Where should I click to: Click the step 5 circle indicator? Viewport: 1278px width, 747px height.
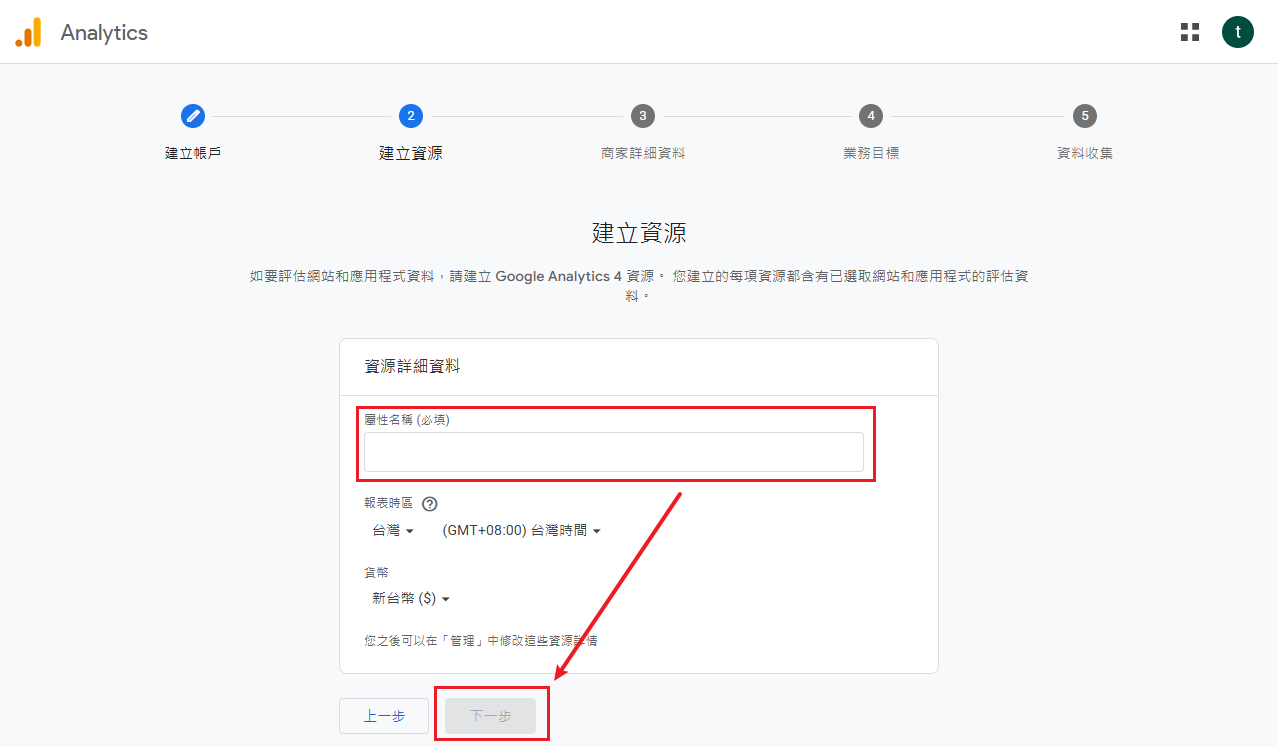[x=1085, y=115]
